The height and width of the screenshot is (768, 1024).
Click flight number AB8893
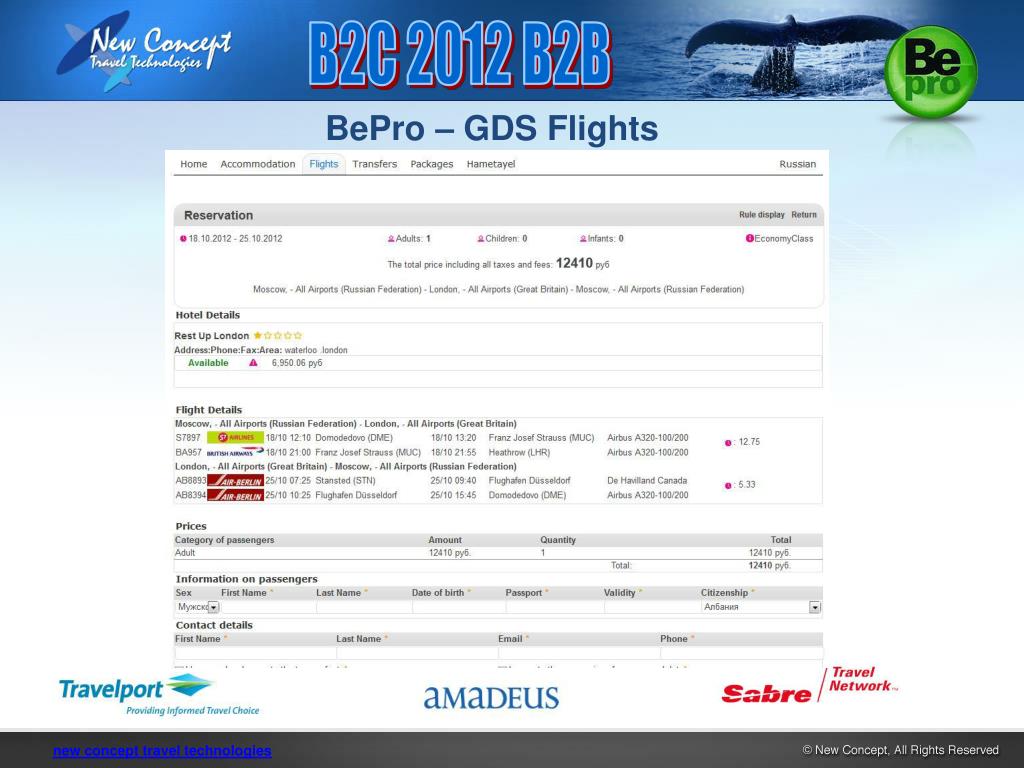(191, 481)
